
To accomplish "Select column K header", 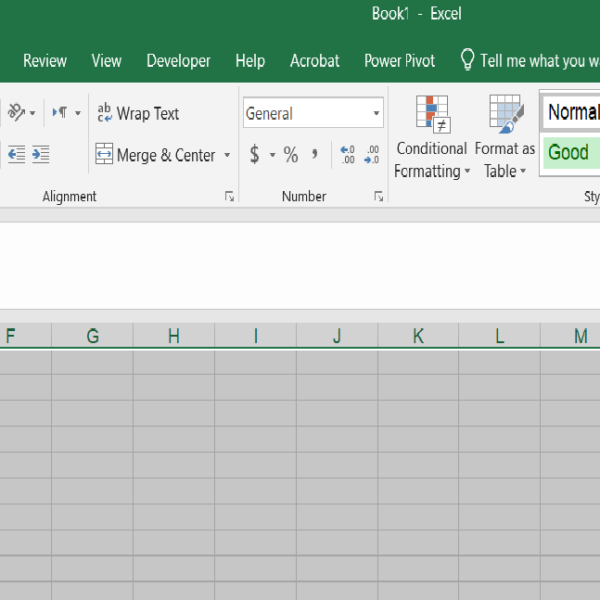I will click(418, 336).
